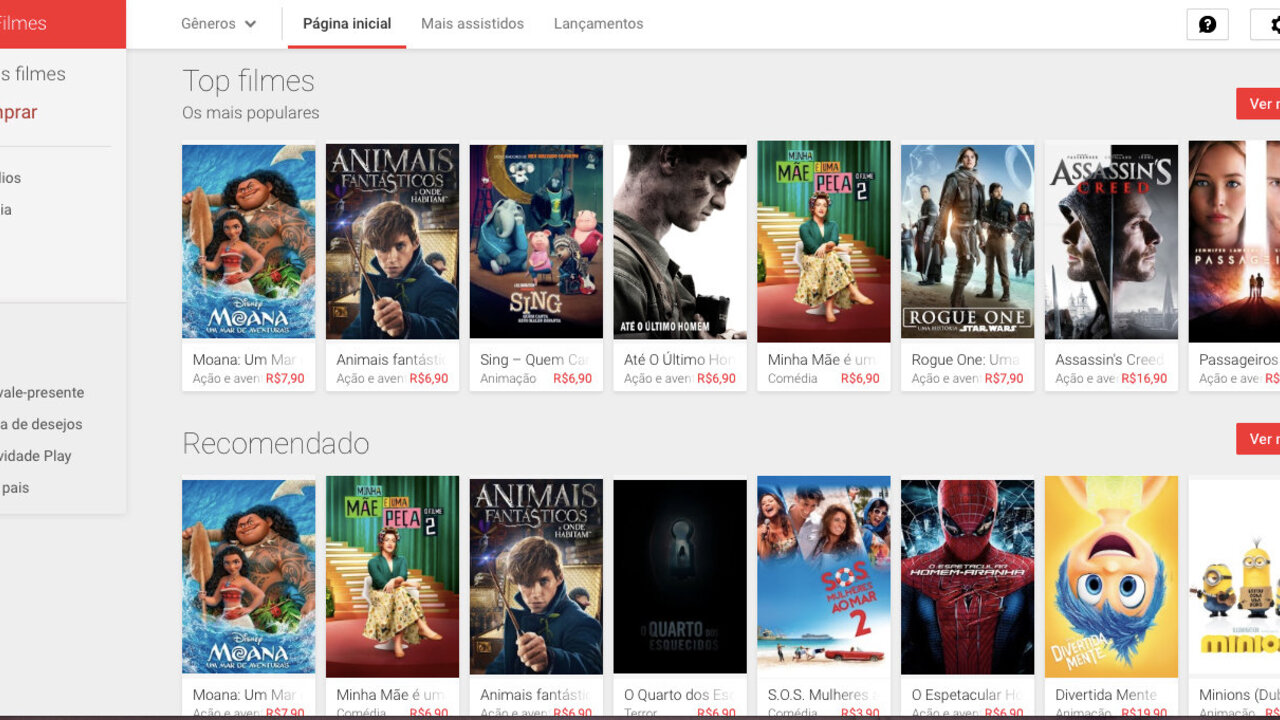Image resolution: width=1280 pixels, height=720 pixels.
Task: Open the Lançamentos tab
Action: click(598, 24)
